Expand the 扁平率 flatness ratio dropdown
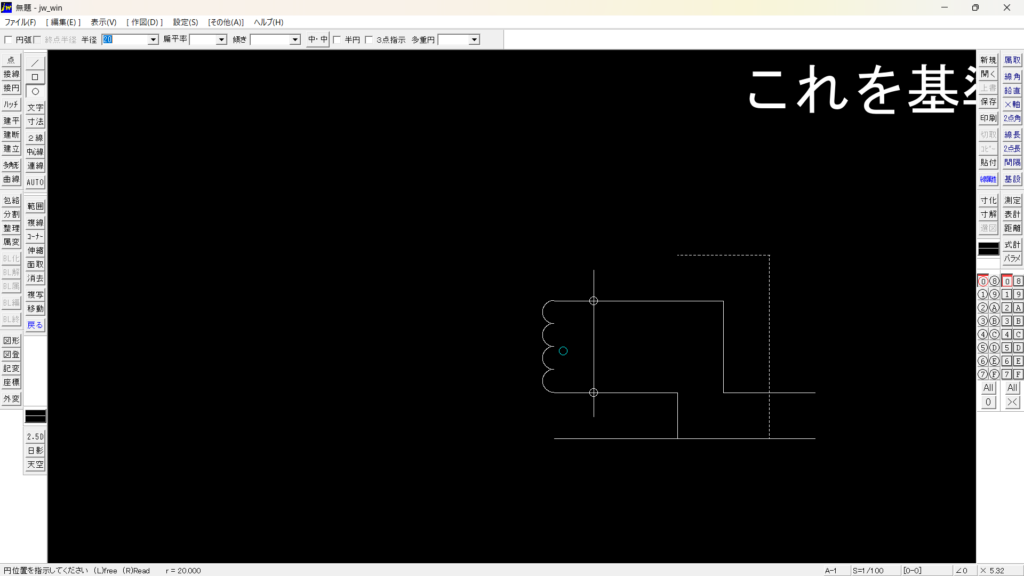 [x=221, y=40]
